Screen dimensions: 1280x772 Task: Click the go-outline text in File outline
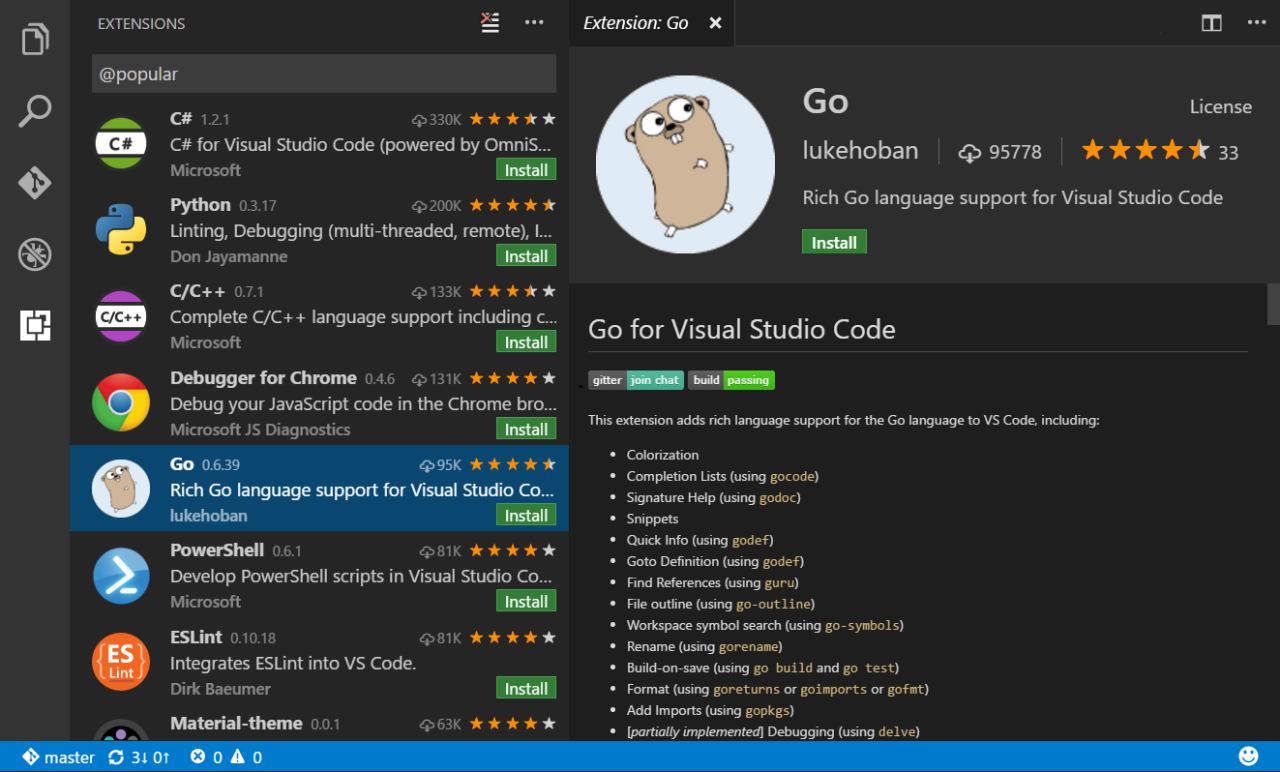773,604
